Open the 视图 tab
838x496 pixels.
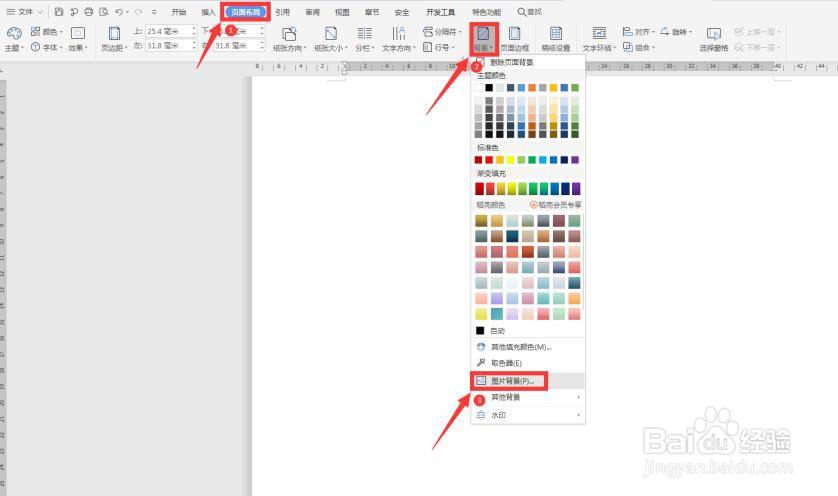pyautogui.click(x=342, y=12)
